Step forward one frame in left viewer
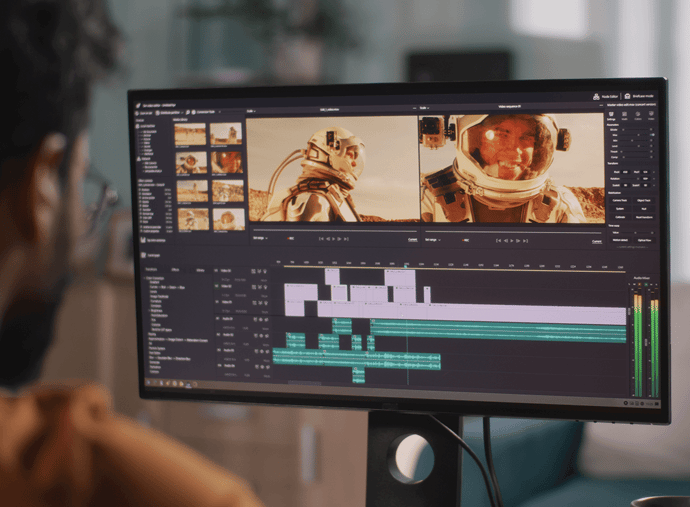 pyautogui.click(x=339, y=239)
